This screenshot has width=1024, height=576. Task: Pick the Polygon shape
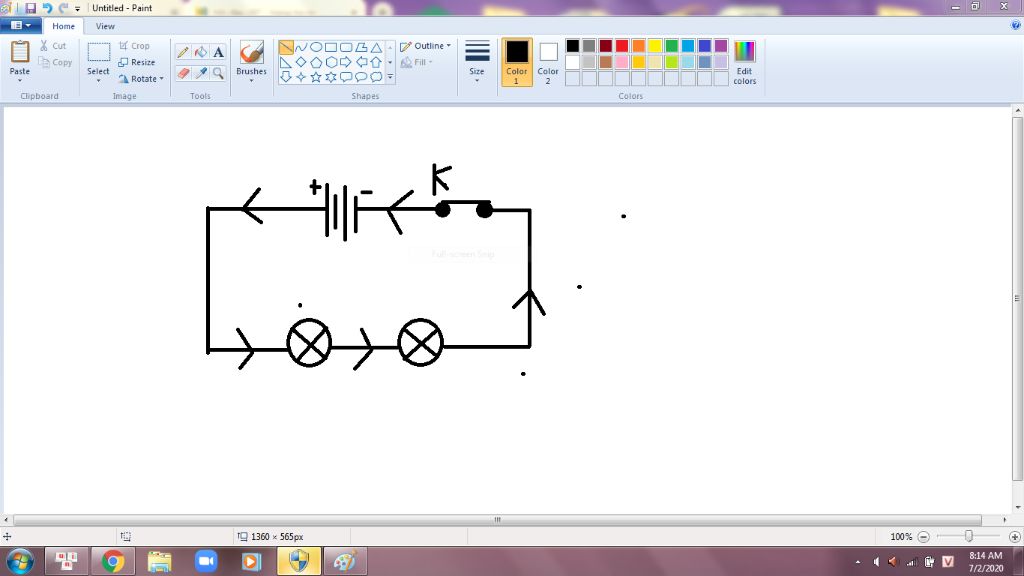point(360,48)
